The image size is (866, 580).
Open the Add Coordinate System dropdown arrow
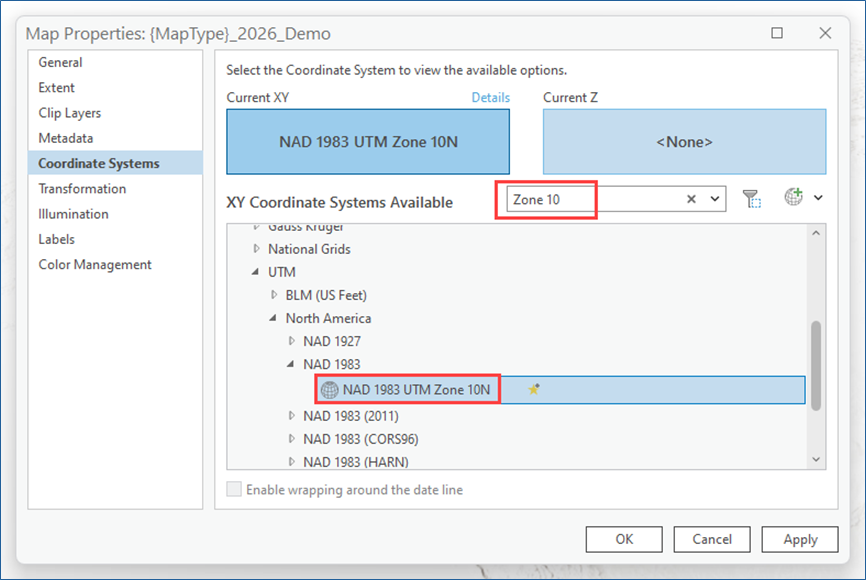point(818,198)
